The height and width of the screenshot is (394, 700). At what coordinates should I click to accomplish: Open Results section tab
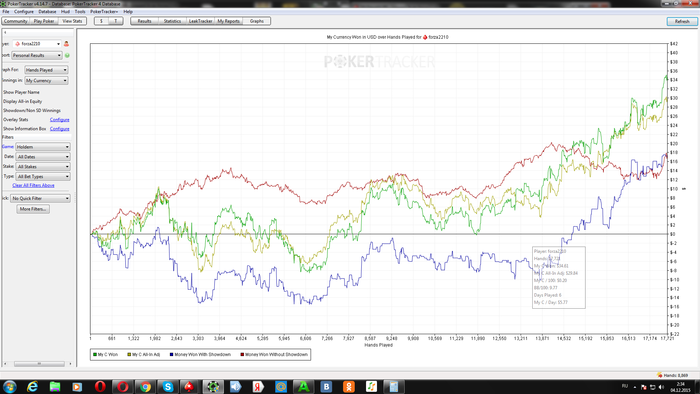pos(144,21)
